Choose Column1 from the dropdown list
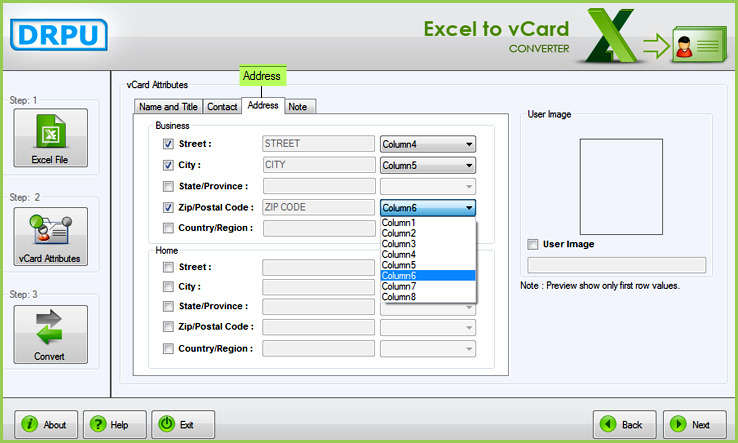738x443 pixels. tap(428, 223)
